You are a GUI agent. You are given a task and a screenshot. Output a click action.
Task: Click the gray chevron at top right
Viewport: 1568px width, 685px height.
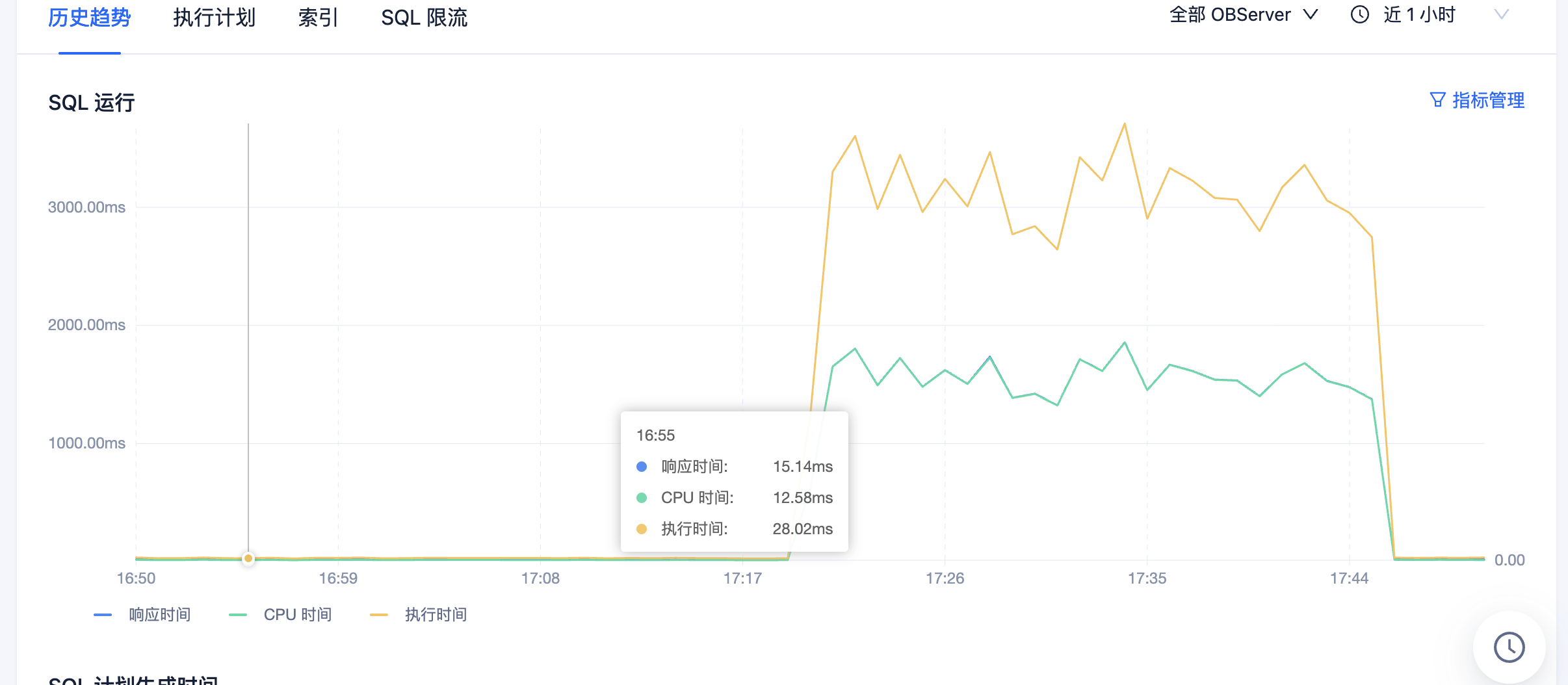[1501, 15]
